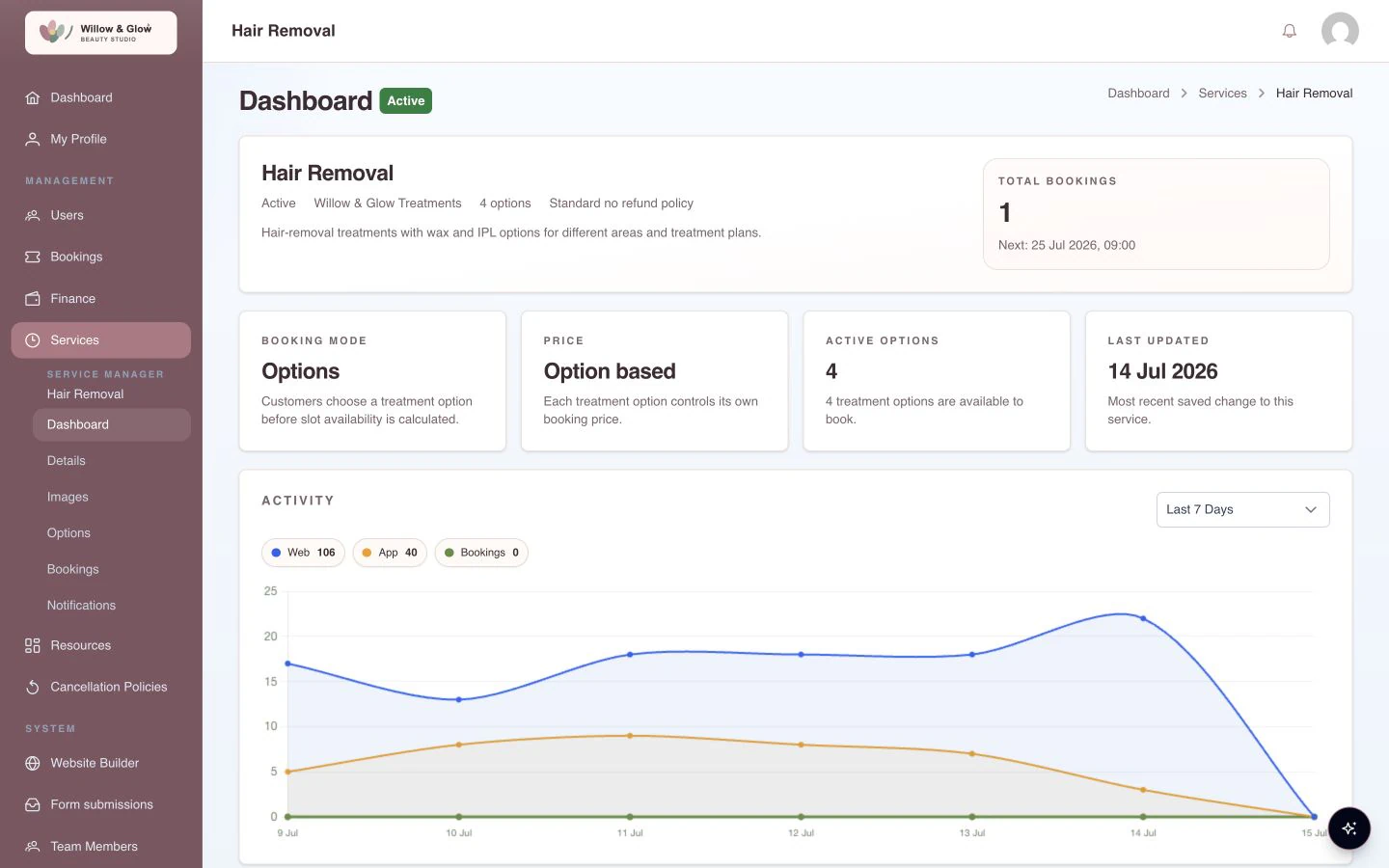1389x868 pixels.
Task: Go to Users in the sidebar
Action: click(x=101, y=215)
